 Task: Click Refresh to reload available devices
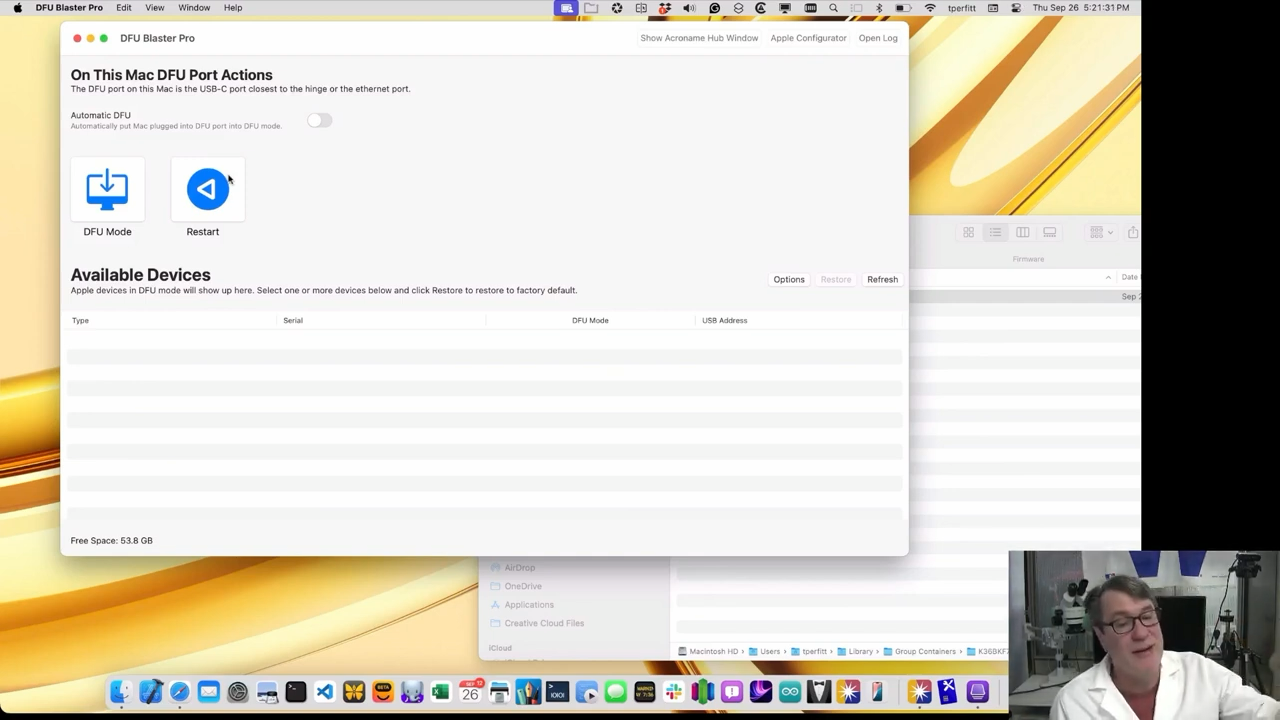pyautogui.click(x=882, y=280)
